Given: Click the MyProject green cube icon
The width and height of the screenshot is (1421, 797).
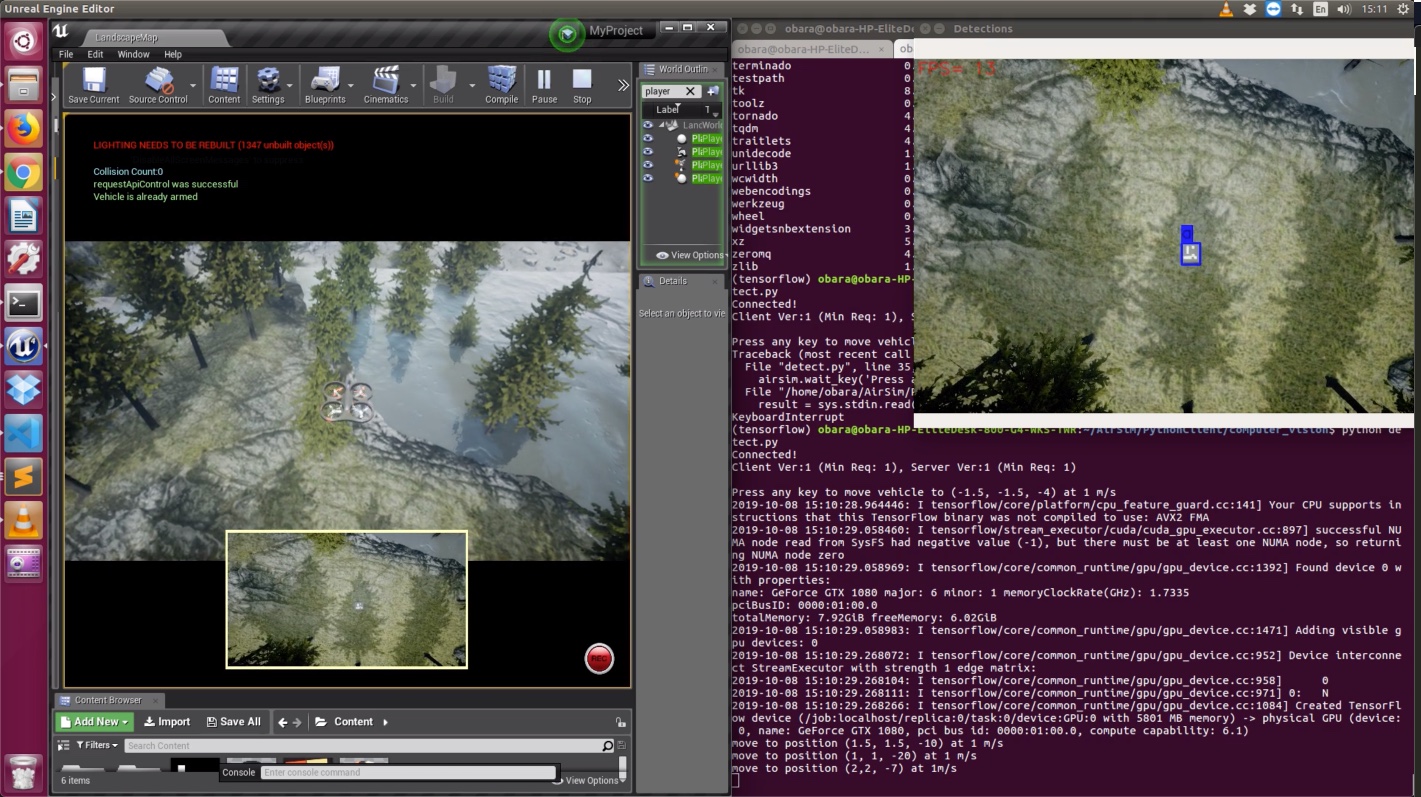Looking at the screenshot, I should [567, 34].
